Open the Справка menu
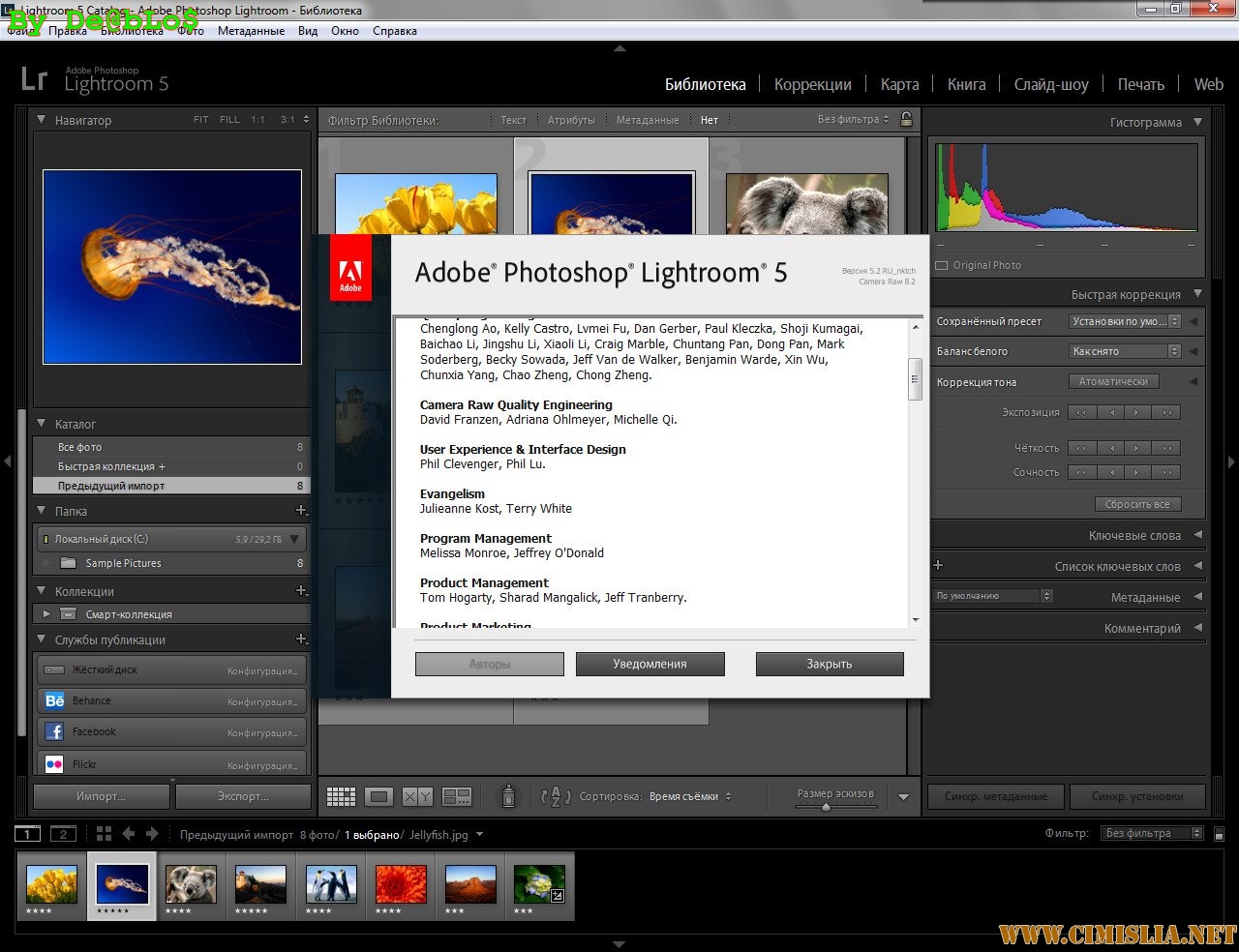The width and height of the screenshot is (1239, 952). [394, 31]
